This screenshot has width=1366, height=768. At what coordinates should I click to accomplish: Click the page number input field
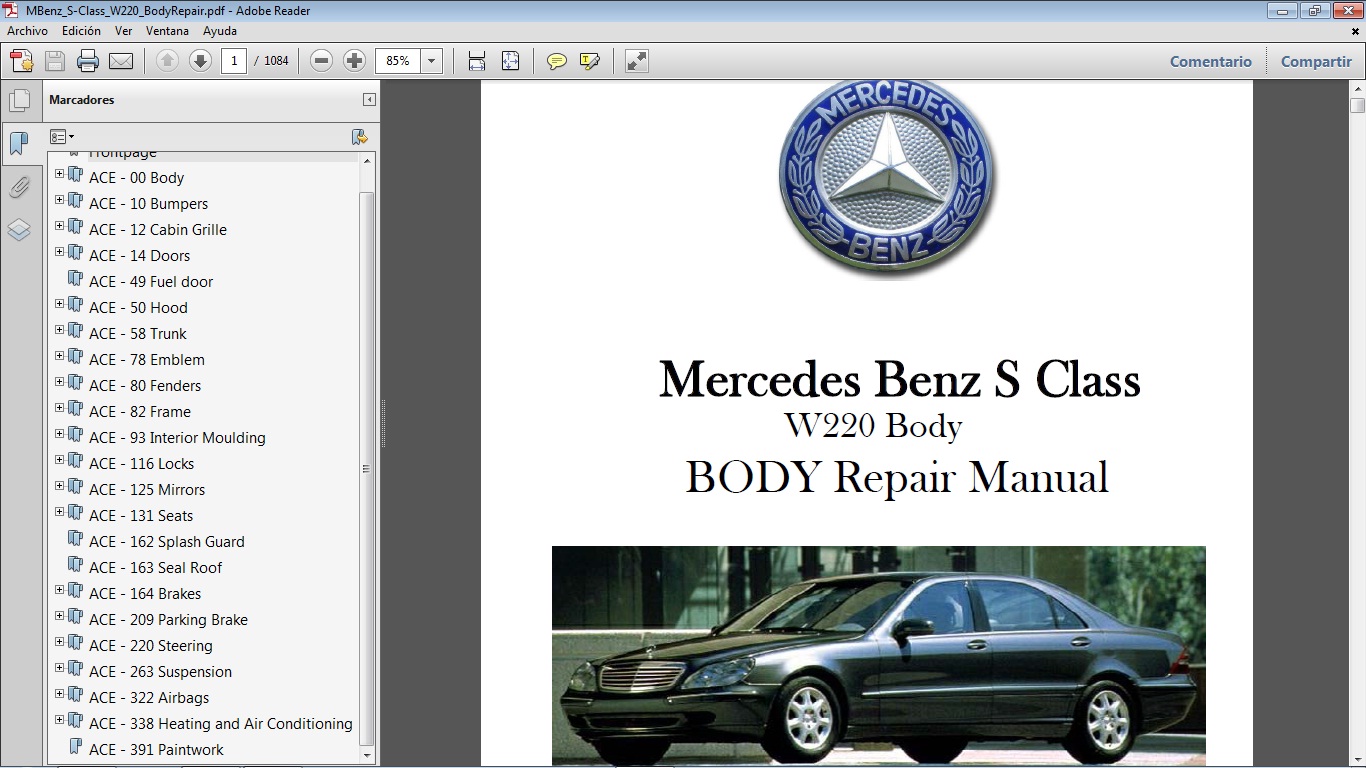(x=234, y=61)
